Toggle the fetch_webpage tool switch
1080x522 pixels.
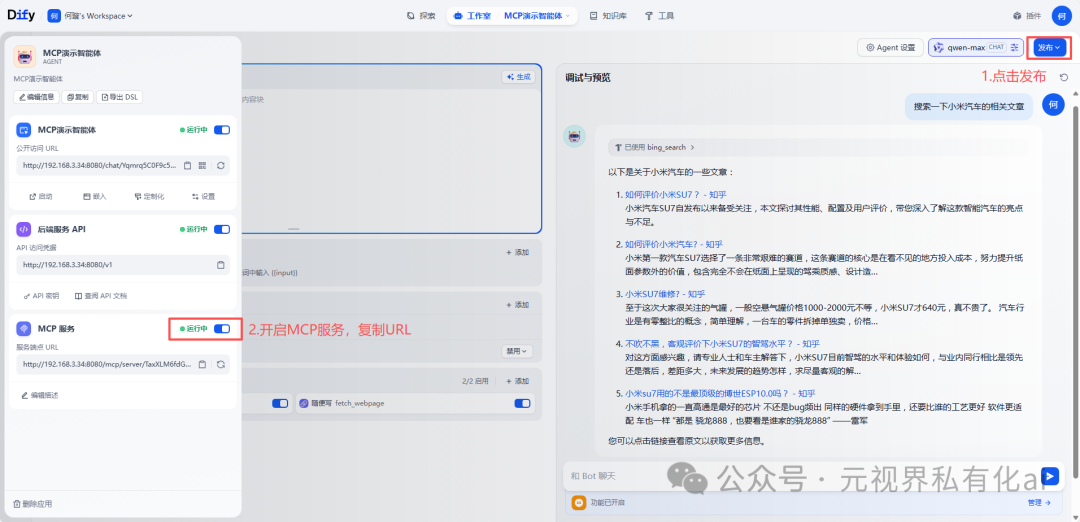[x=522, y=404]
